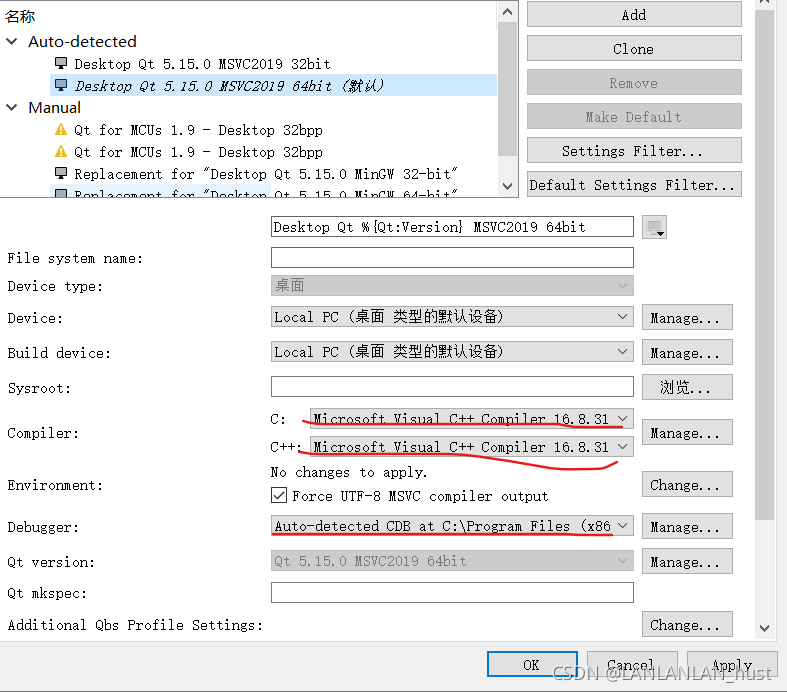Collapse the Auto-detected kits group
This screenshot has width=787, height=692.
12,41
